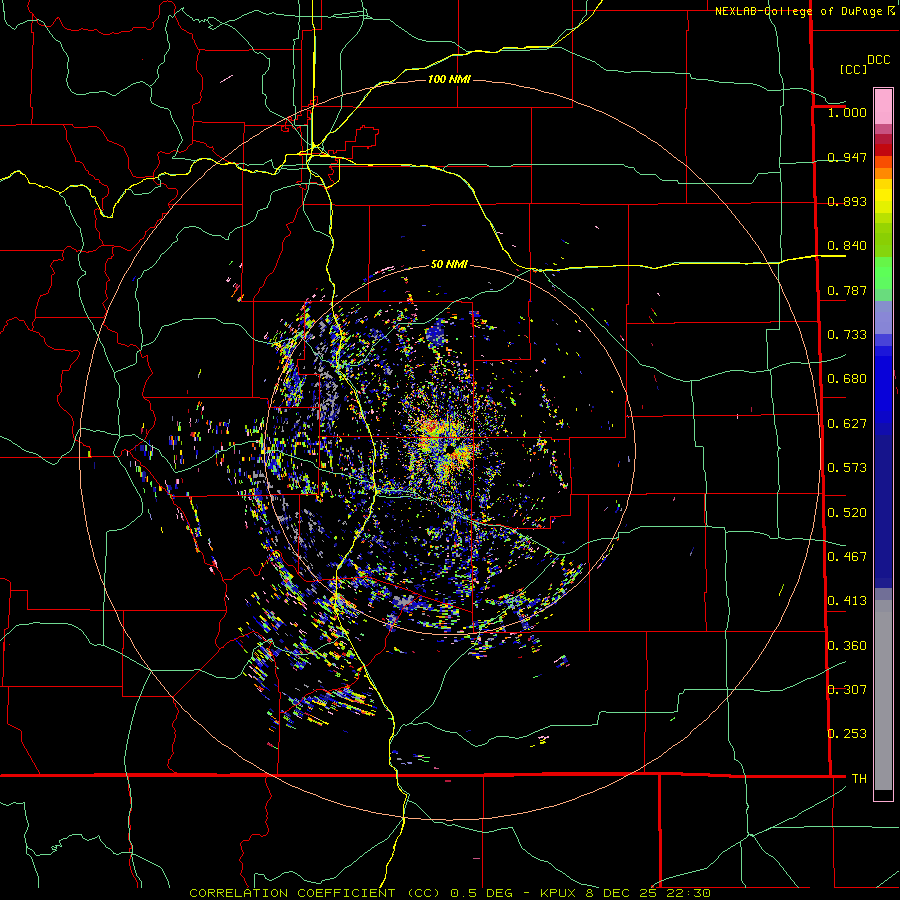Click the black radar site dot at center
Image resolution: width=900 pixels, height=900 pixels.
[452, 448]
